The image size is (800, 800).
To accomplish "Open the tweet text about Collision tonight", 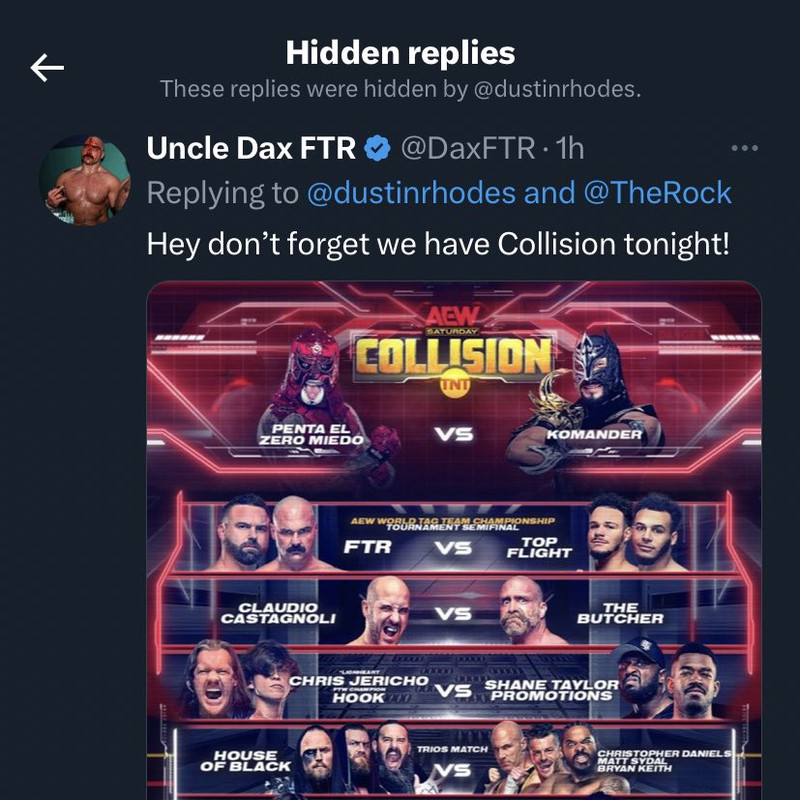I will tap(438, 244).
